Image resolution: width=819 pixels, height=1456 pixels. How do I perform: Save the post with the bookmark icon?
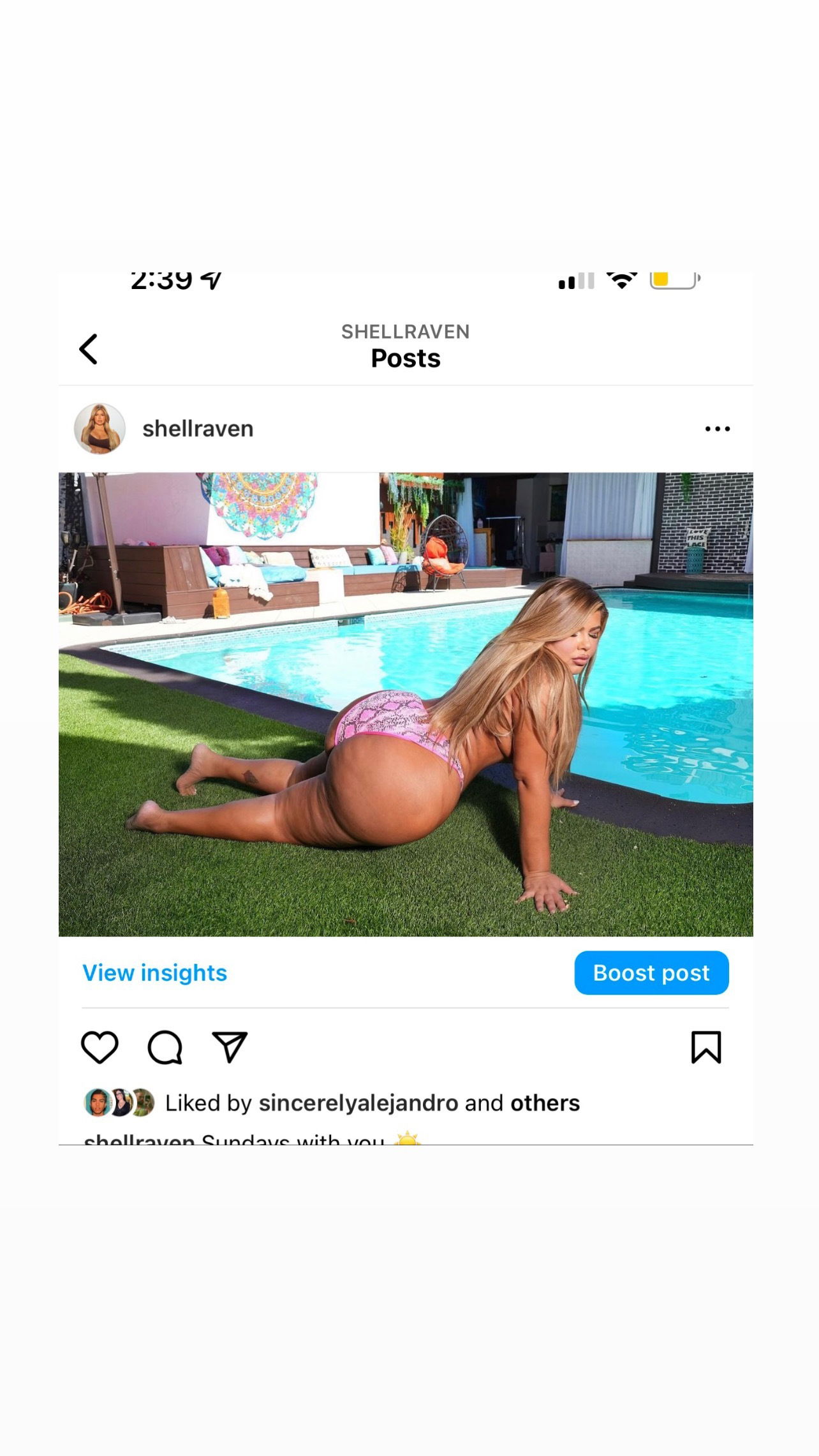click(x=706, y=1047)
